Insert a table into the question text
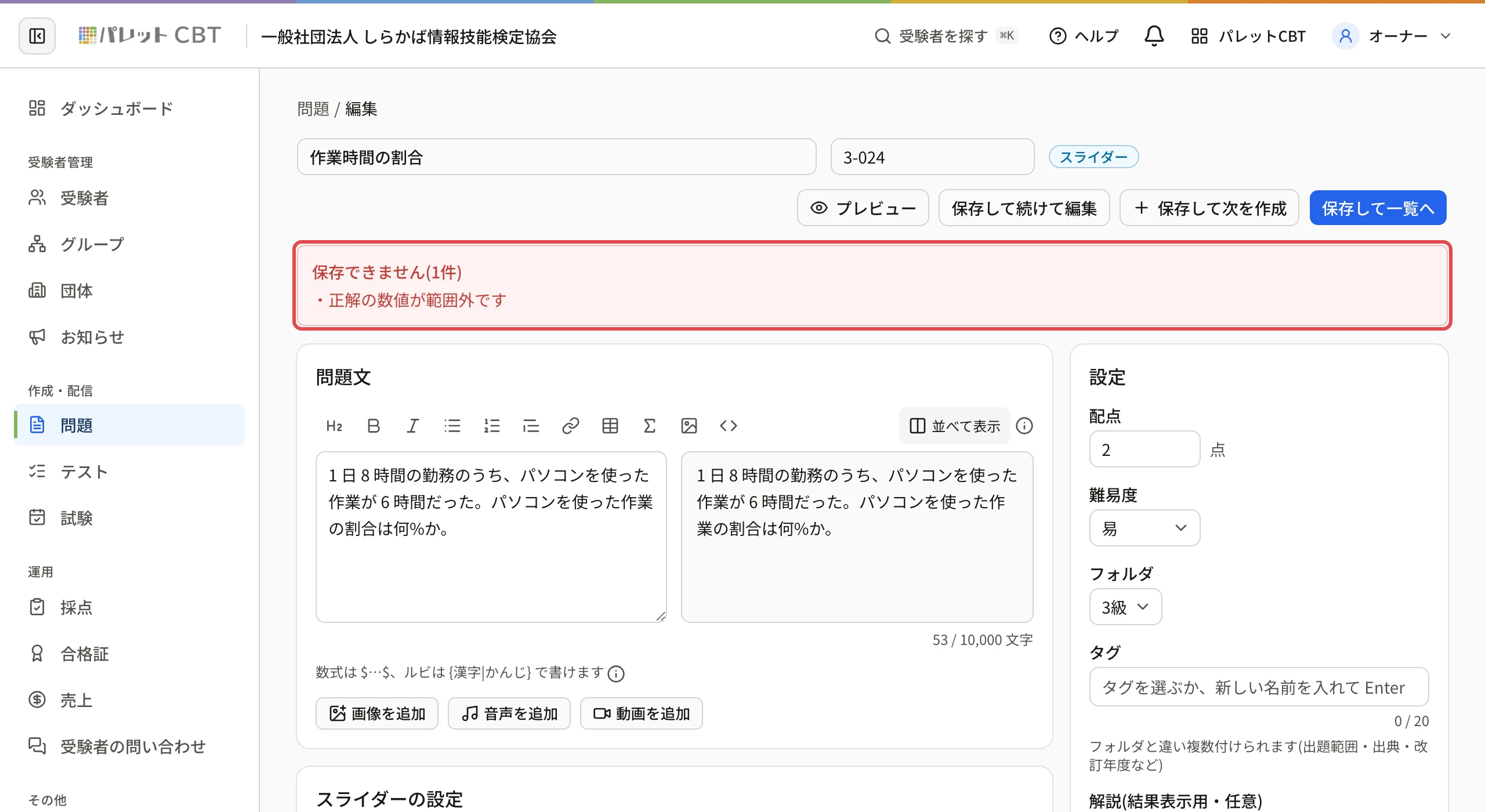 pyautogui.click(x=610, y=426)
